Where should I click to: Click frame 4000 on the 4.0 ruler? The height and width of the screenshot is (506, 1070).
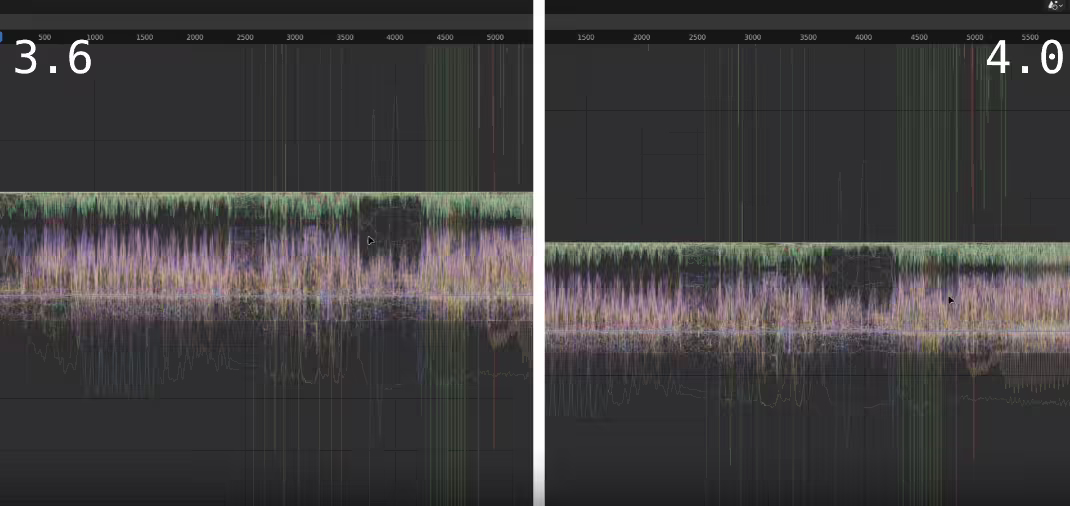(864, 38)
